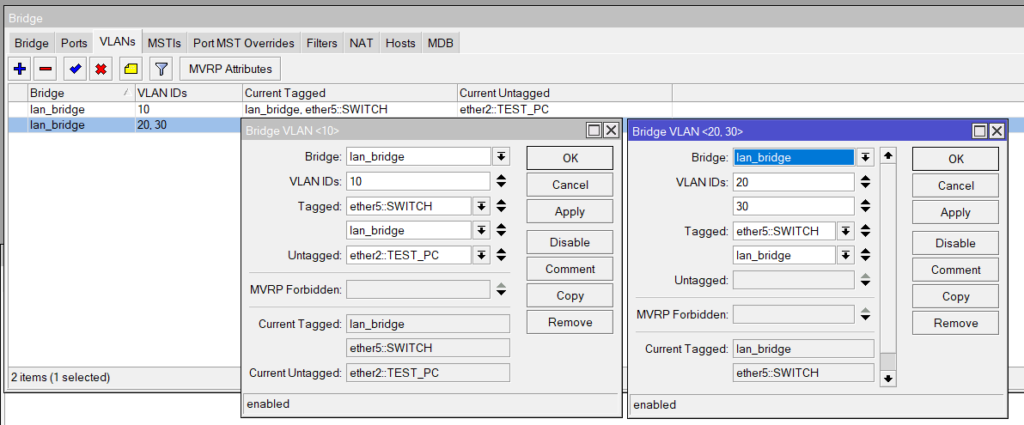Open the Filters tab

pos(322,43)
